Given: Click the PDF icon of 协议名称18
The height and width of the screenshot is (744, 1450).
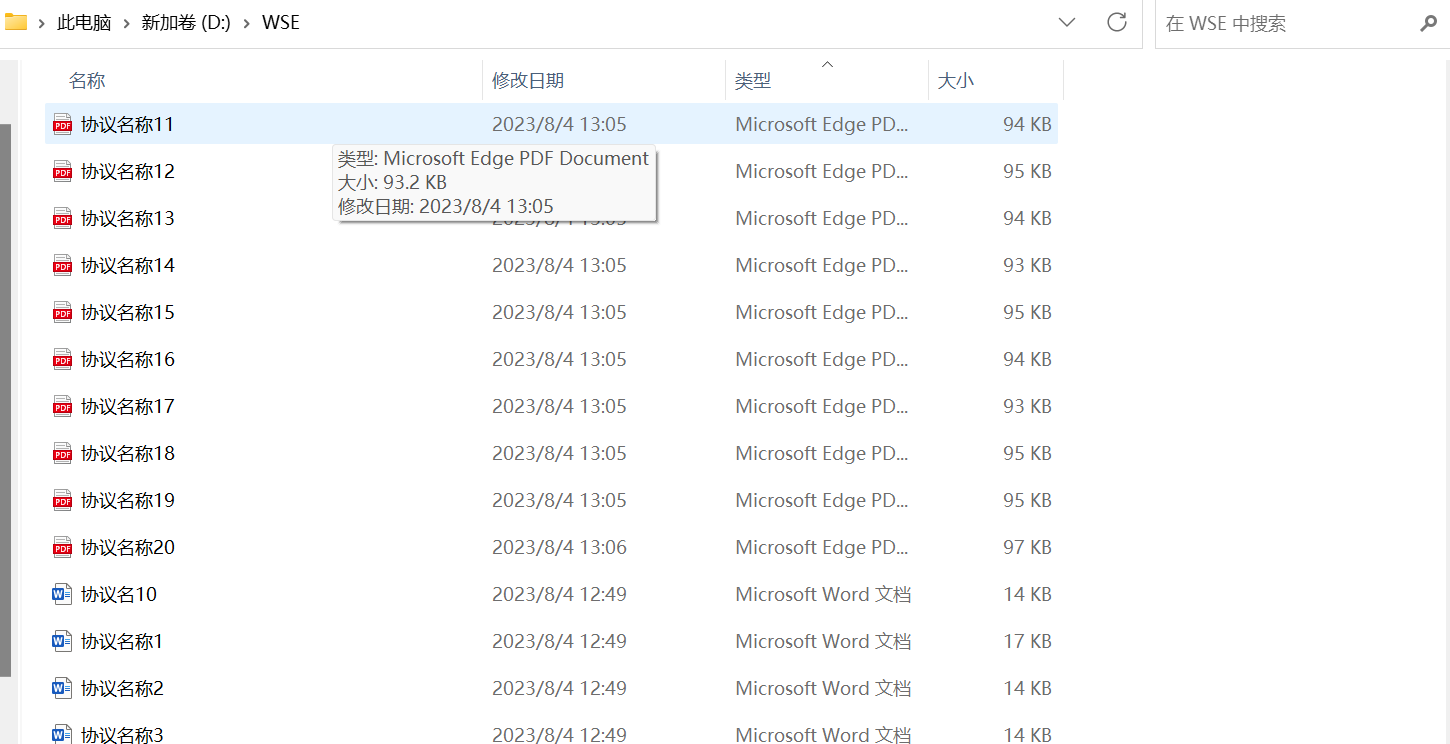Looking at the screenshot, I should pyautogui.click(x=62, y=454).
